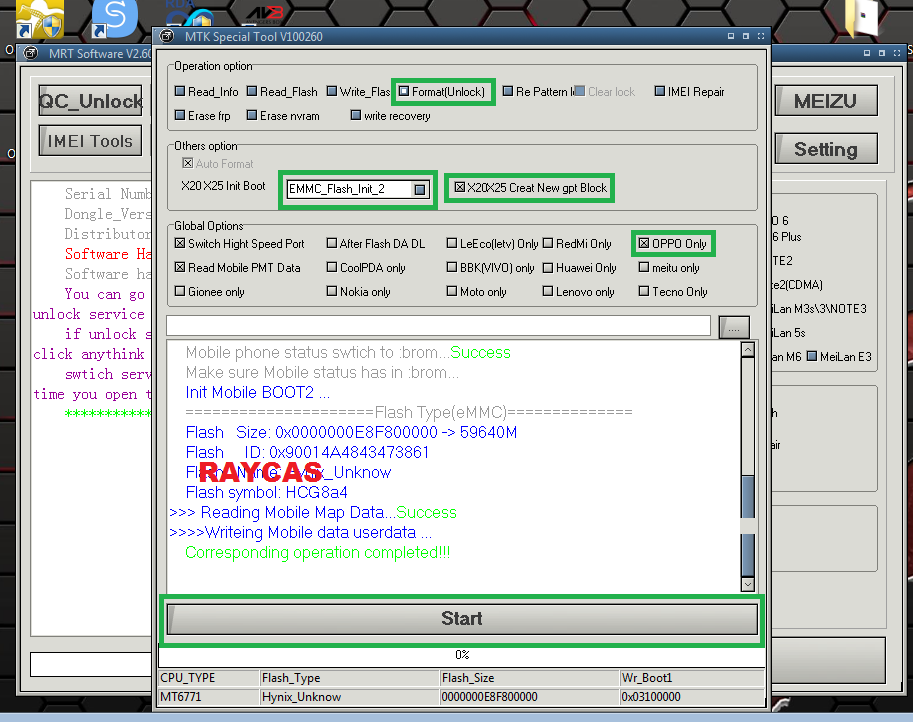The image size is (913, 722).
Task: Check the Huawei Only option
Action: point(548,267)
